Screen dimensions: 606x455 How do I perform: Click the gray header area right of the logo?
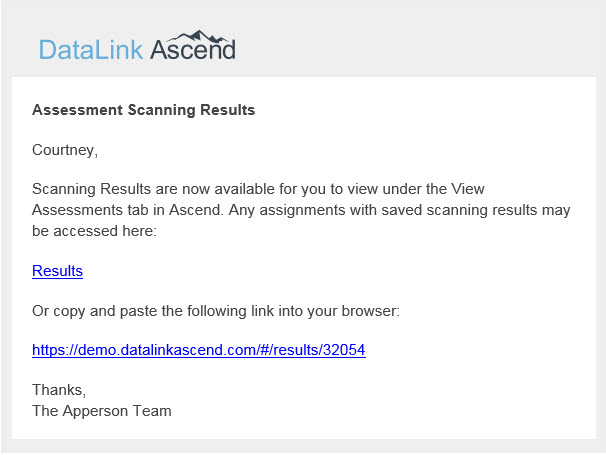tap(420, 45)
